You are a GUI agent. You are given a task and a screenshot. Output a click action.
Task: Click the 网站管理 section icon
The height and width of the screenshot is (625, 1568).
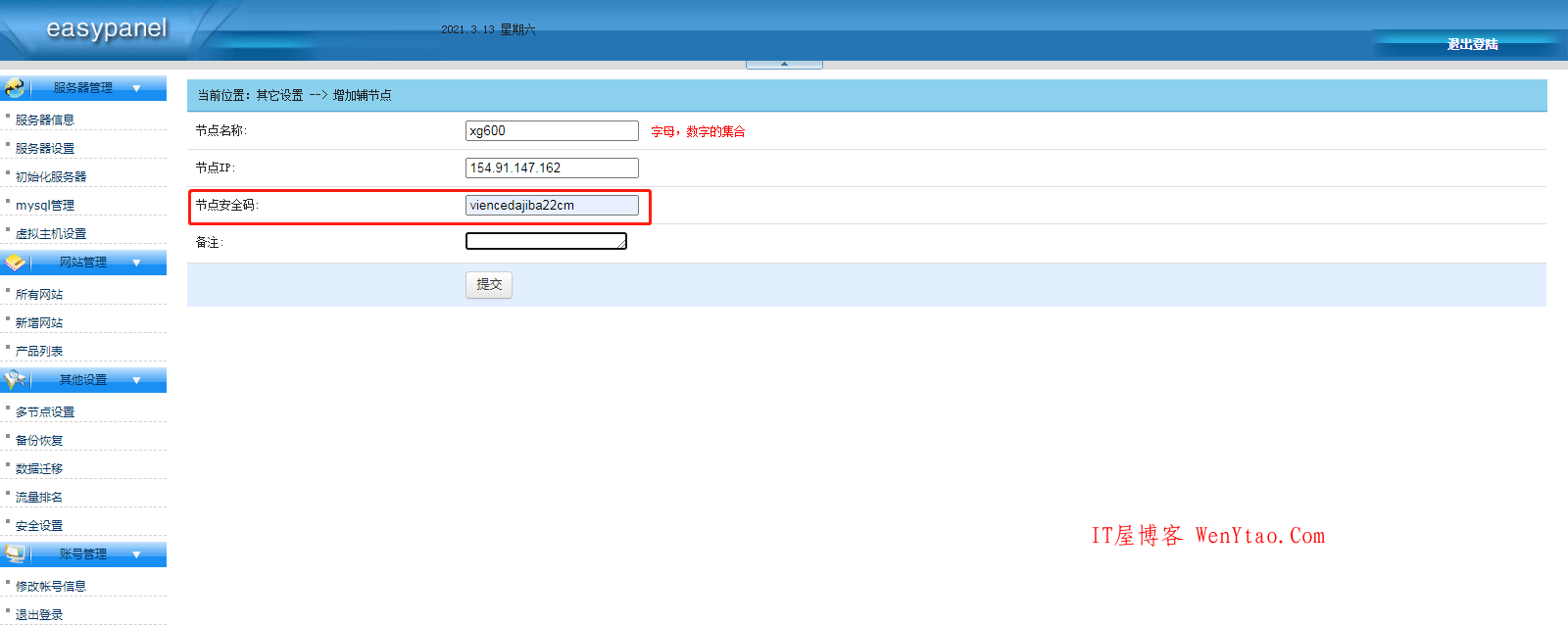15,263
